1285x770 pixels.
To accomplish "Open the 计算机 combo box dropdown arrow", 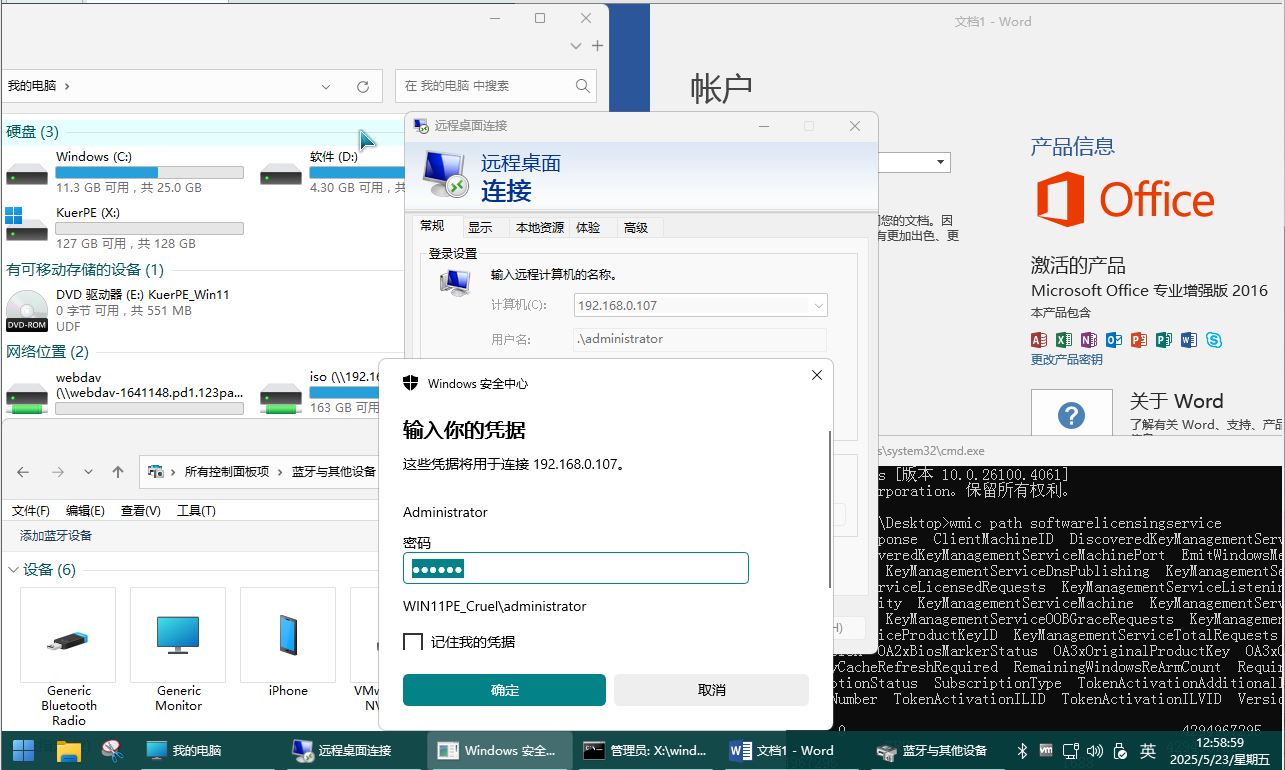I will click(819, 306).
